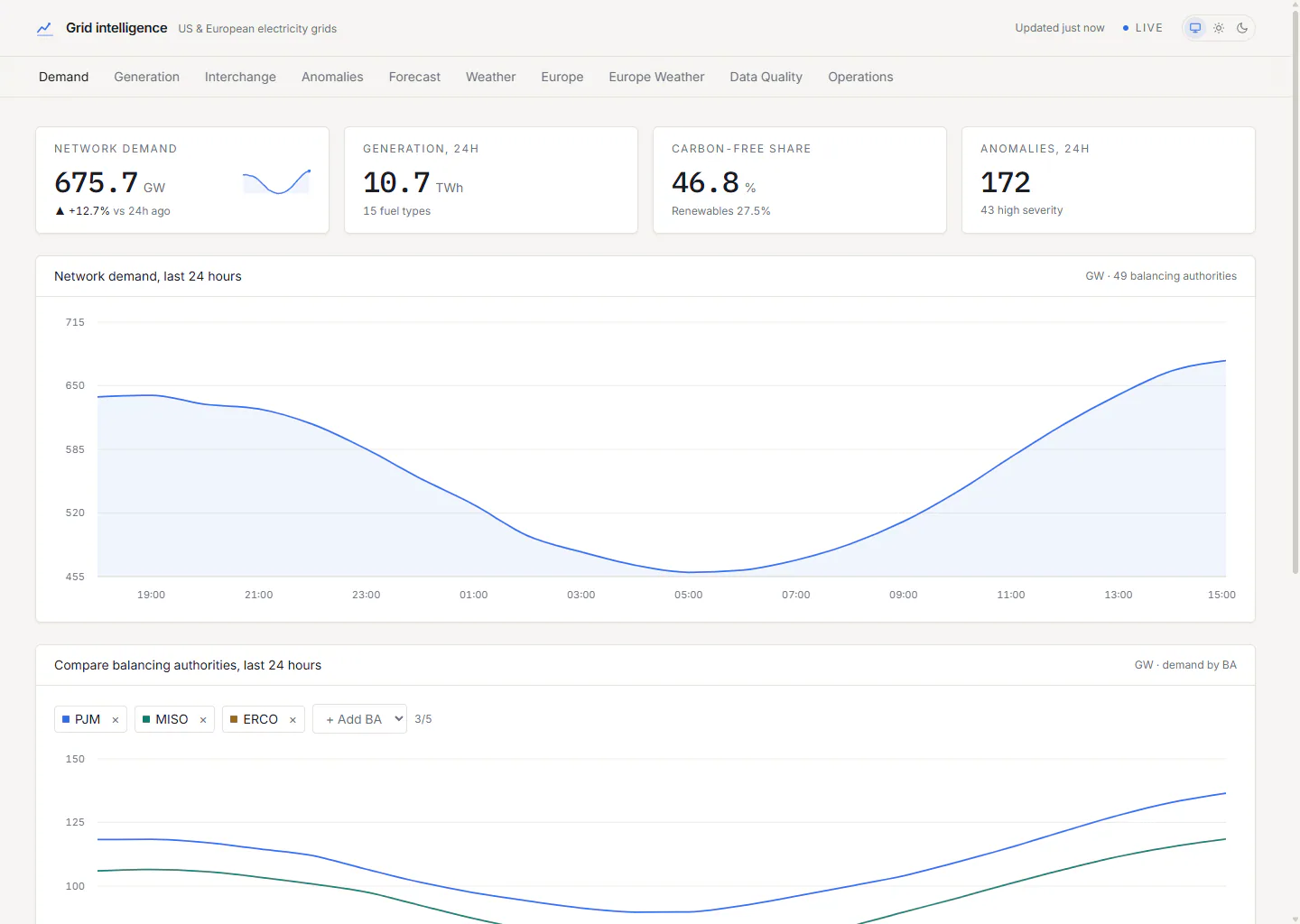Remove MISO chip with its x icon
The height and width of the screenshot is (924, 1300).
[x=203, y=720]
